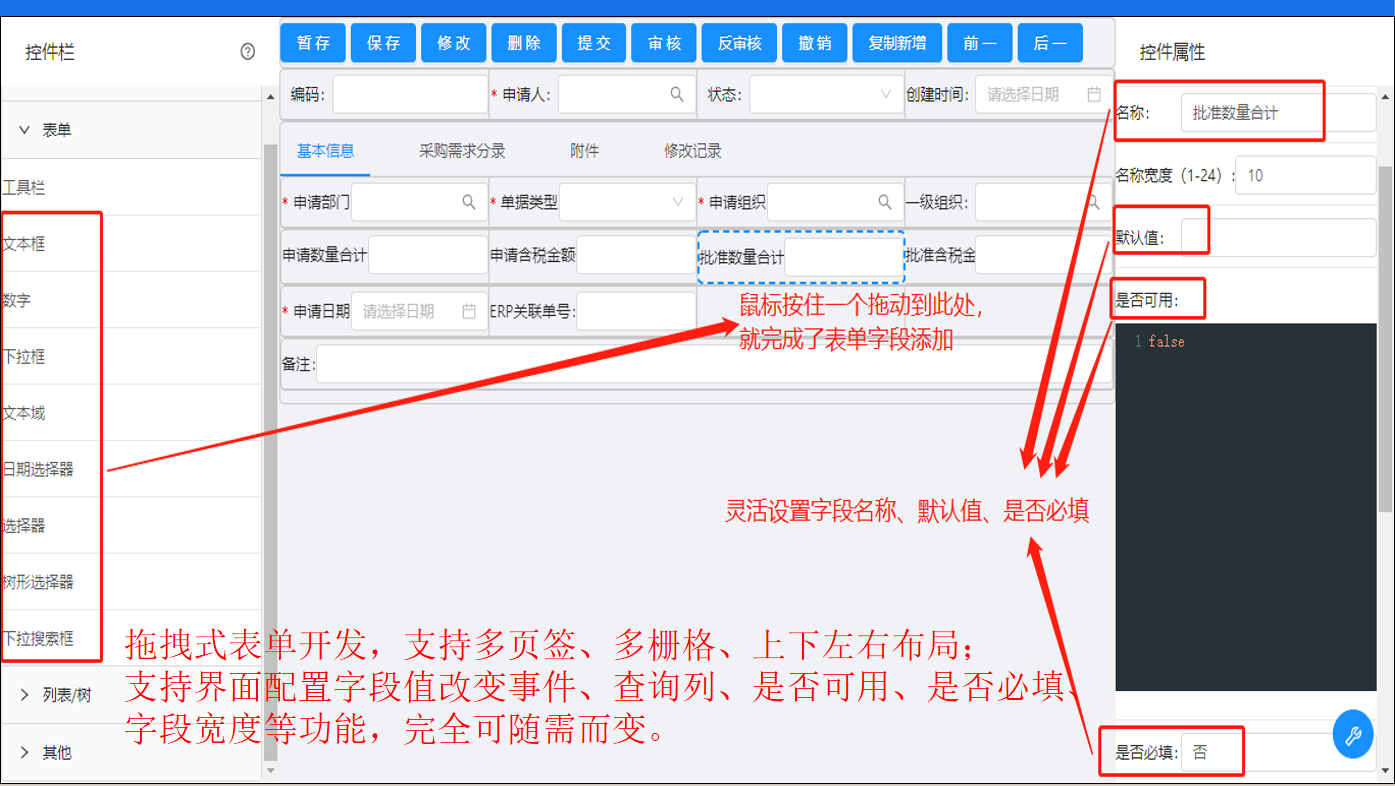This screenshot has height=786, width=1395.
Task: Click the search icon in 一级组织 field
Action: [1094, 202]
